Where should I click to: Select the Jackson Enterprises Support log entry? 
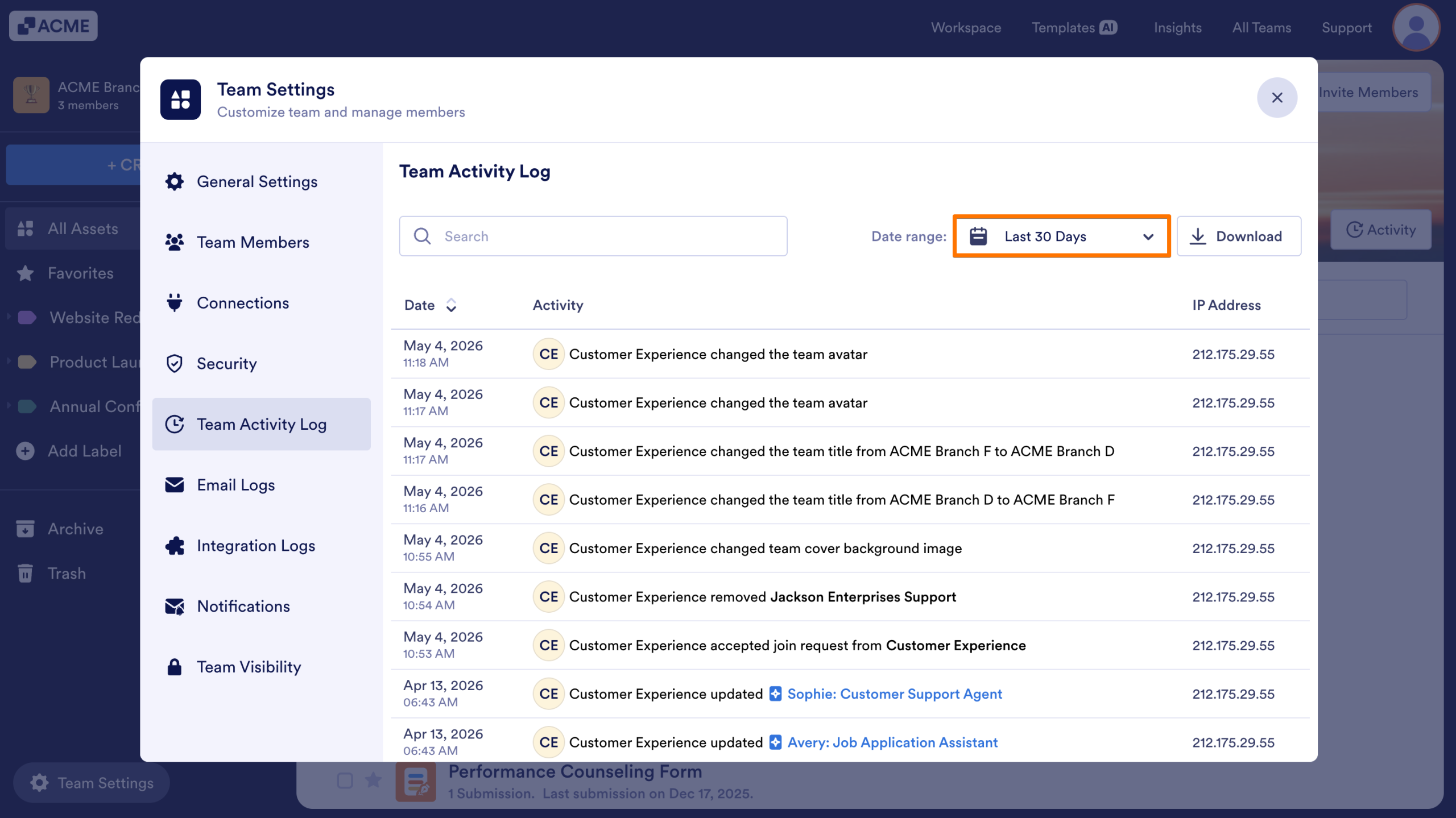(x=850, y=596)
